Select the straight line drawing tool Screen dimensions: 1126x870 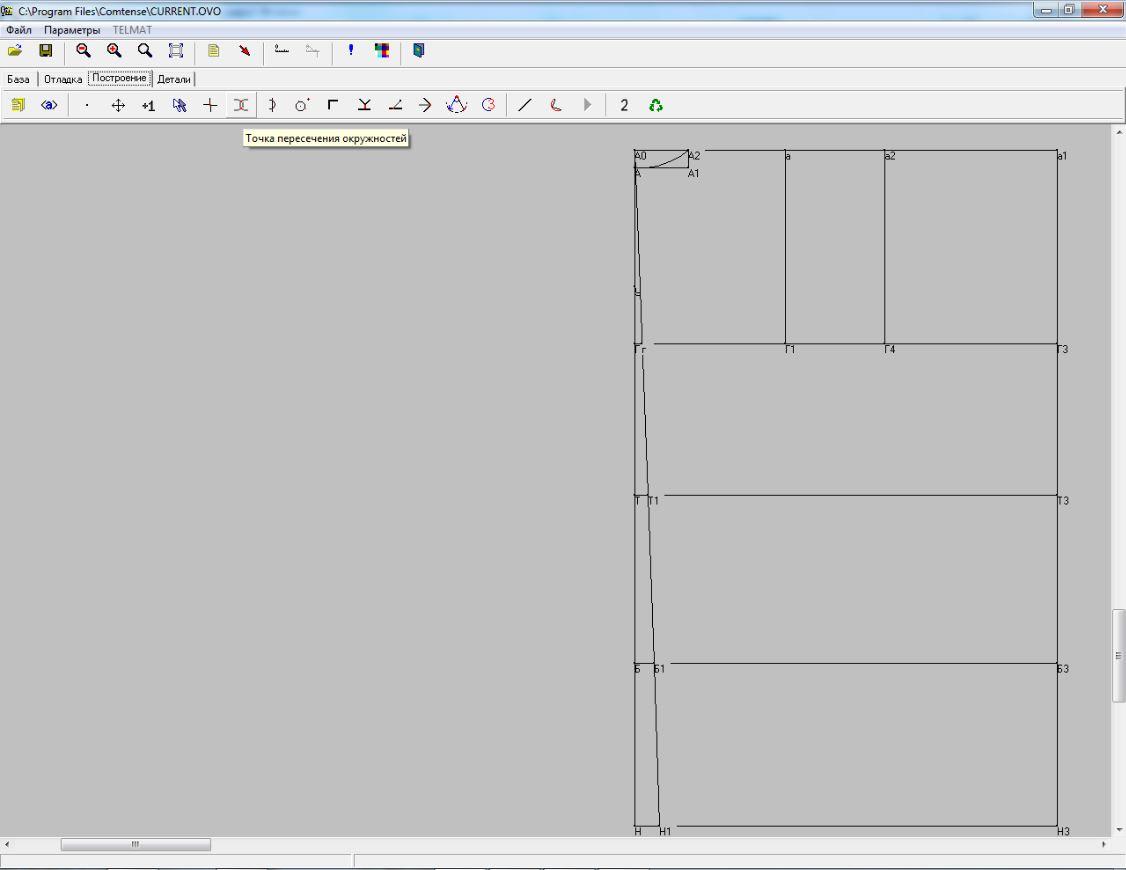pos(525,106)
